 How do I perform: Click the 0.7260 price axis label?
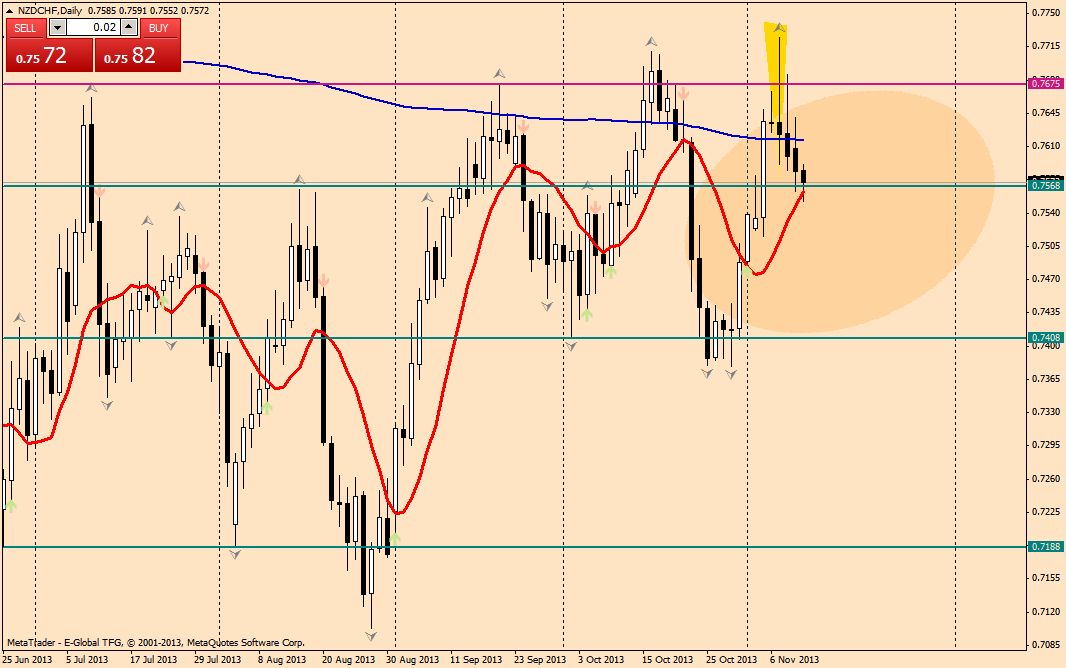coord(1046,478)
